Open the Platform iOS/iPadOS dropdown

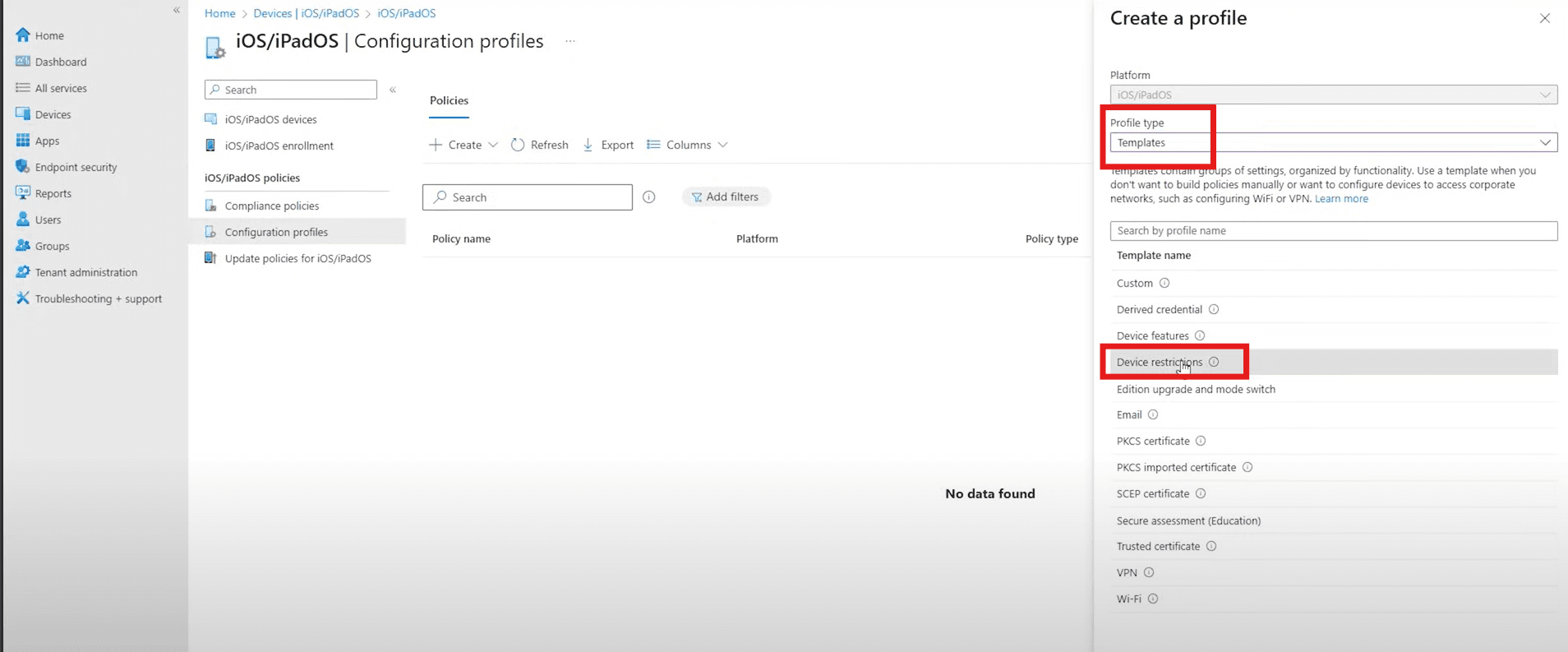[1333, 95]
